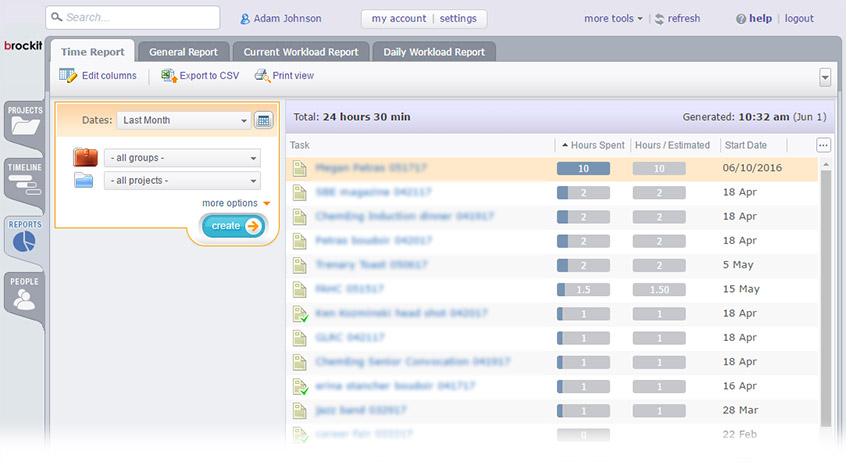846x462 pixels.
Task: Click the scrollbar up arrow in task list
Action: 825,164
